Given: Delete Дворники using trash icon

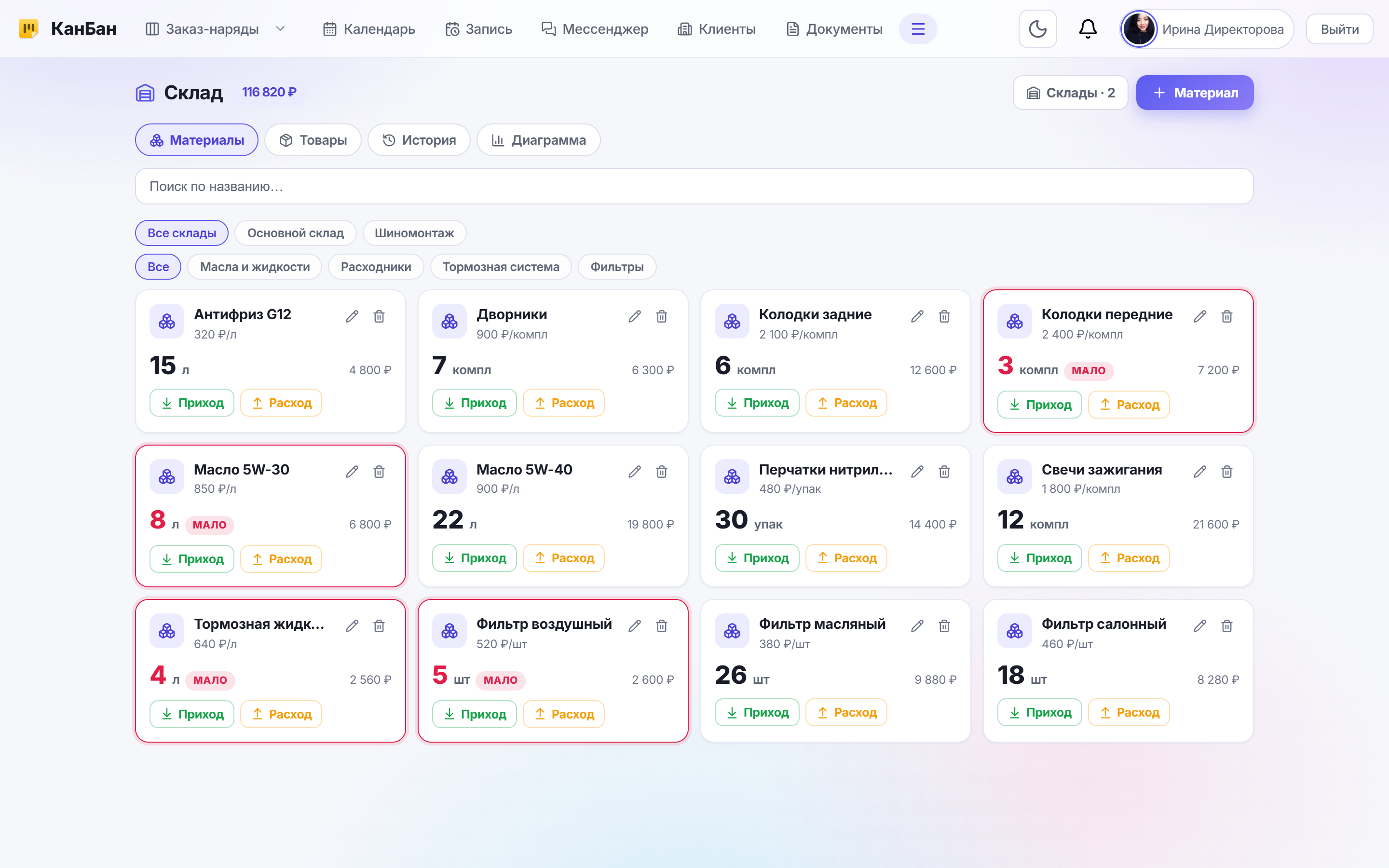Looking at the screenshot, I should tap(662, 316).
